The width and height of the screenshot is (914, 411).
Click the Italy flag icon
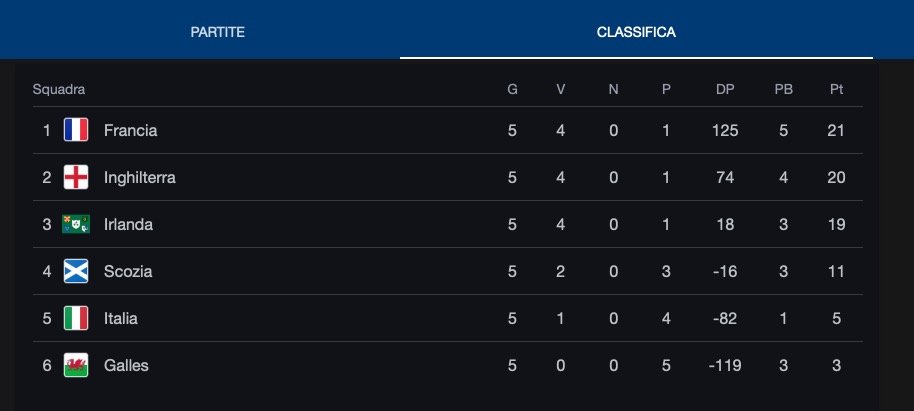76,318
